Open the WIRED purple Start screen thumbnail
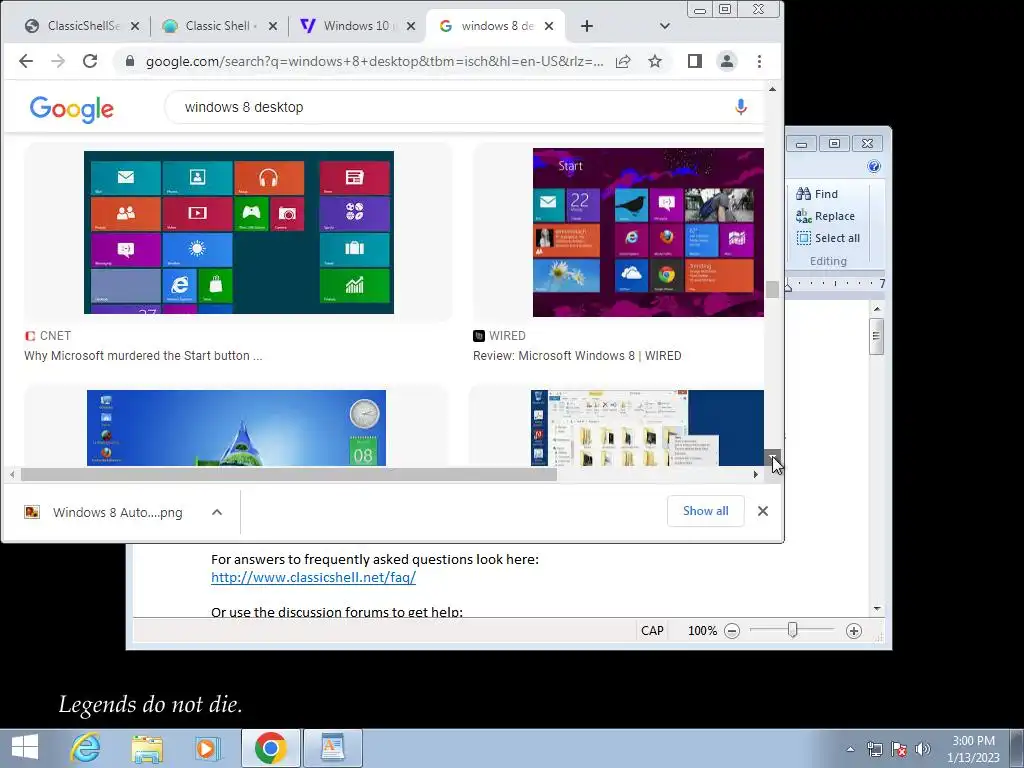The image size is (1024, 768). [x=648, y=232]
